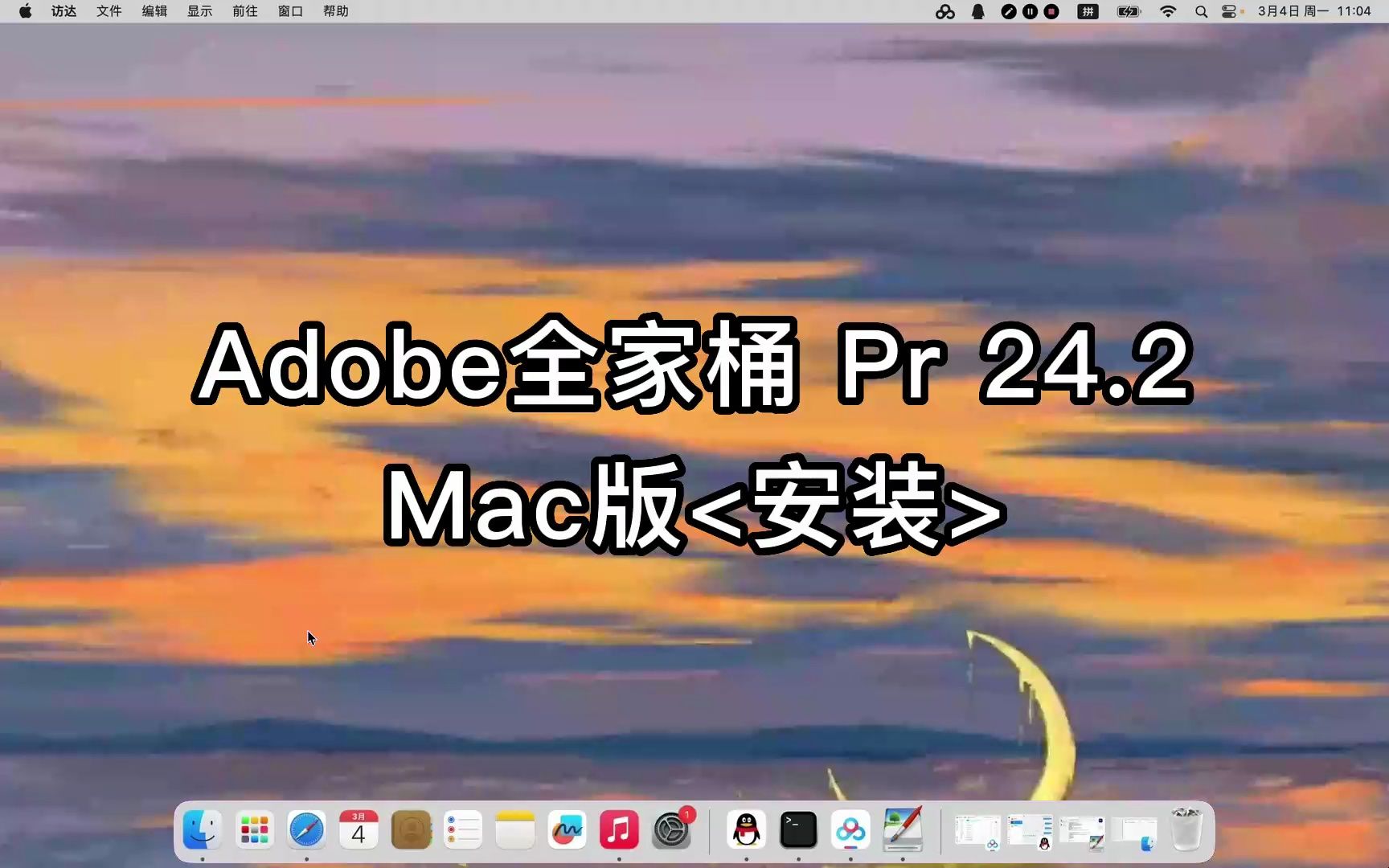Open the Wi-Fi status menu

(1168, 11)
